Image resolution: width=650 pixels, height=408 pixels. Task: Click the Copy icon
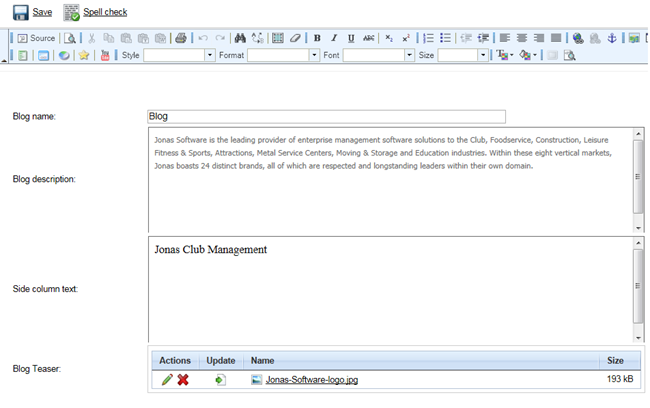click(x=109, y=38)
